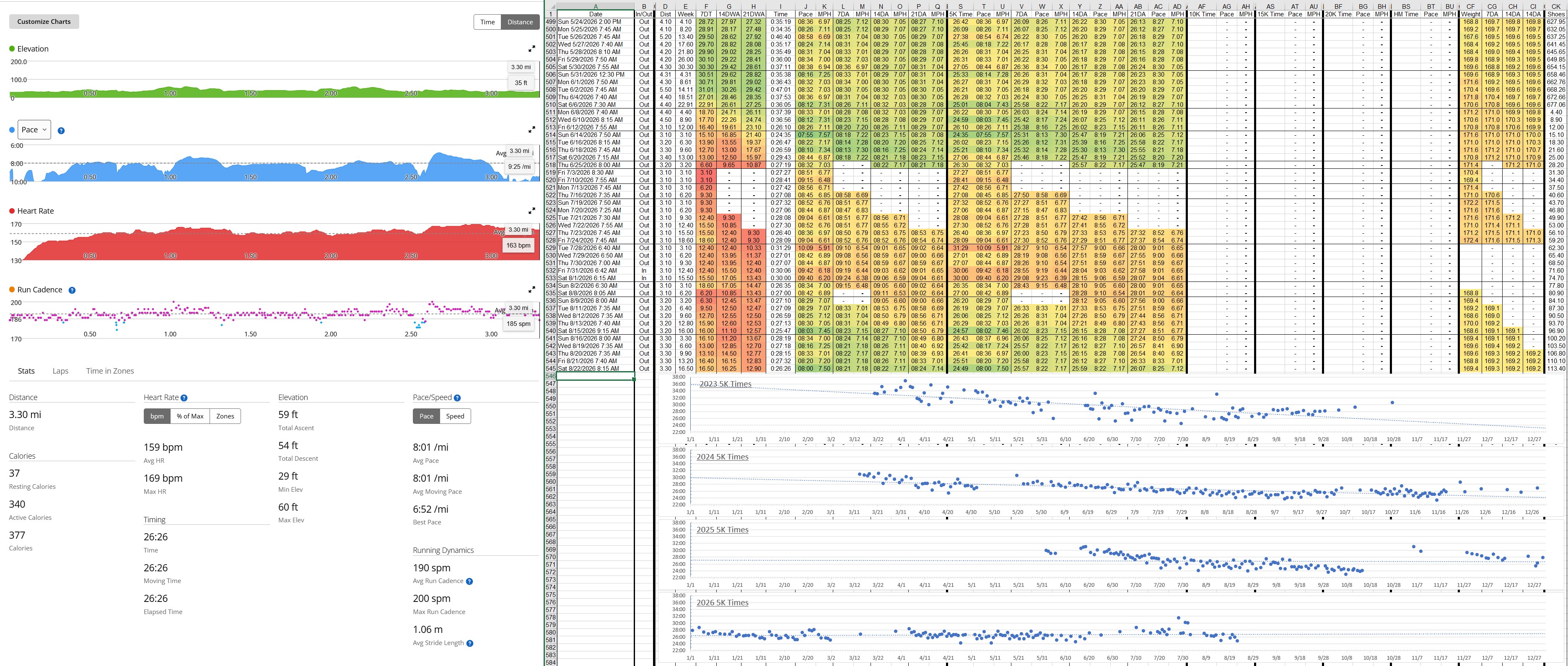Select the empty cell in row 546
This screenshot has width=1568, height=666.
[595, 376]
